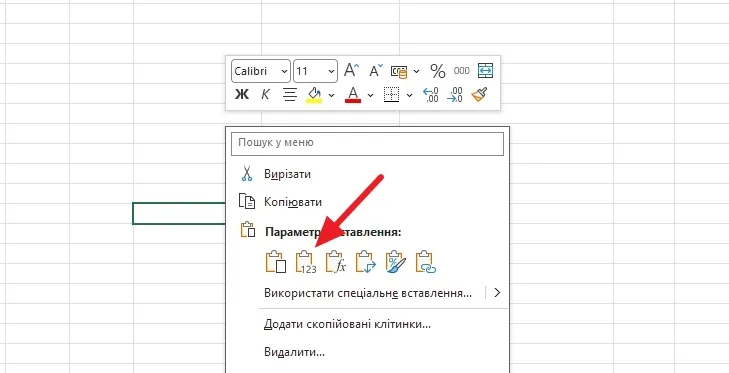This screenshot has height=373, width=729.
Task: Decrease font size with small A icon
Action: (376, 71)
